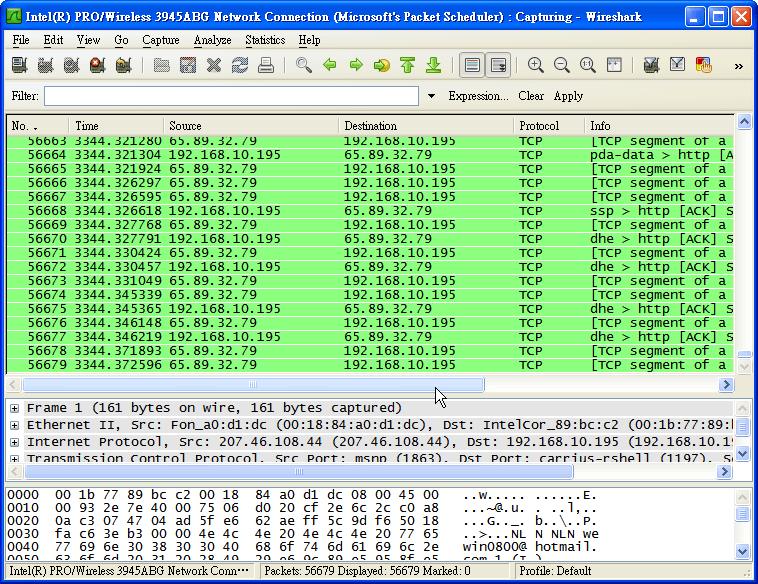Open the Help menu
Viewport: 758px width, 584px height.
click(309, 40)
